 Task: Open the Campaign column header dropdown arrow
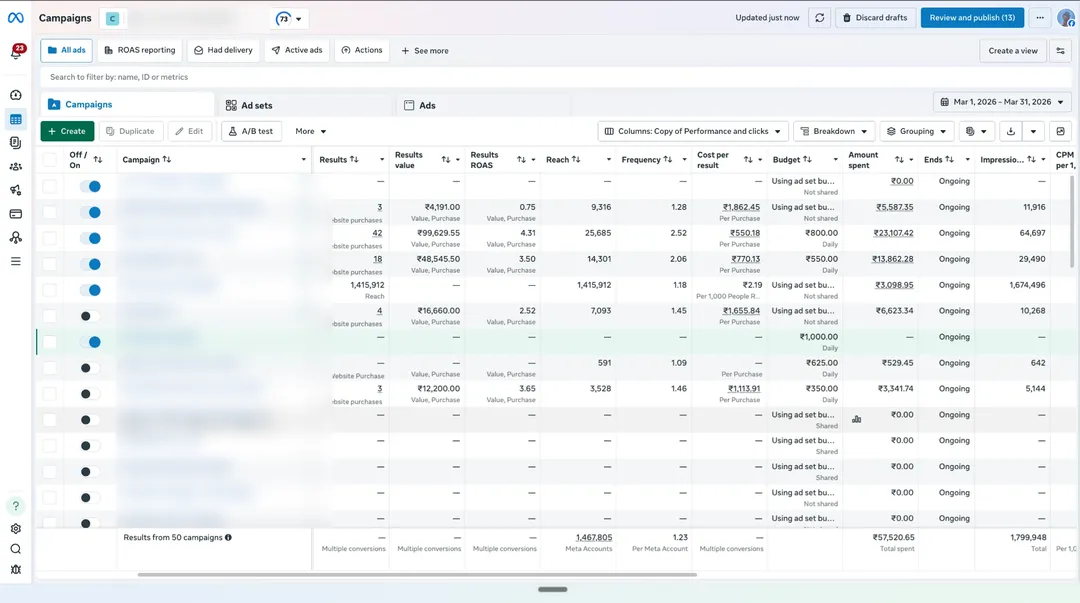[x=303, y=160]
